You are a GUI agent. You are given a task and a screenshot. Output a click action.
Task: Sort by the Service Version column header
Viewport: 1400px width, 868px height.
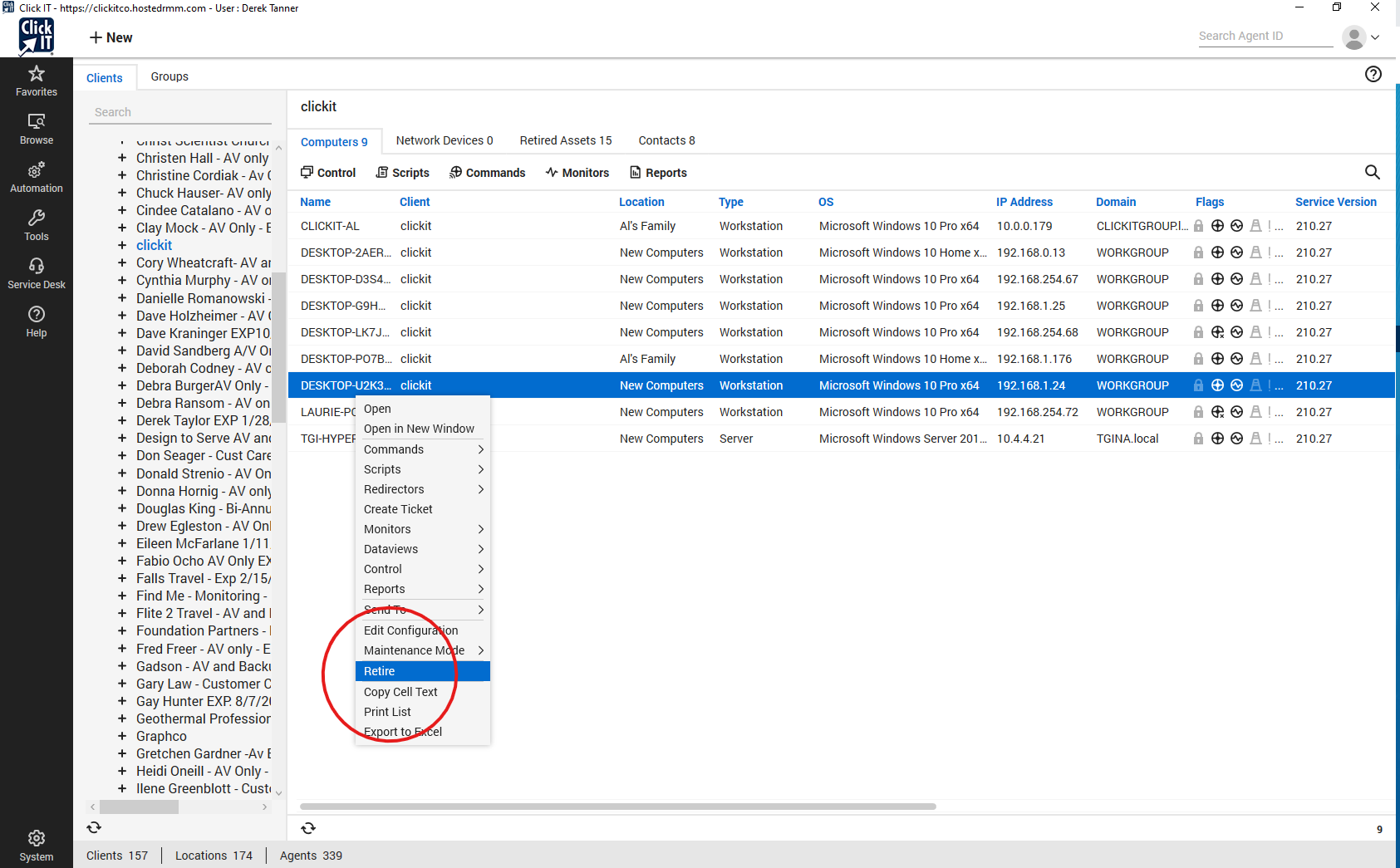pos(1336,202)
